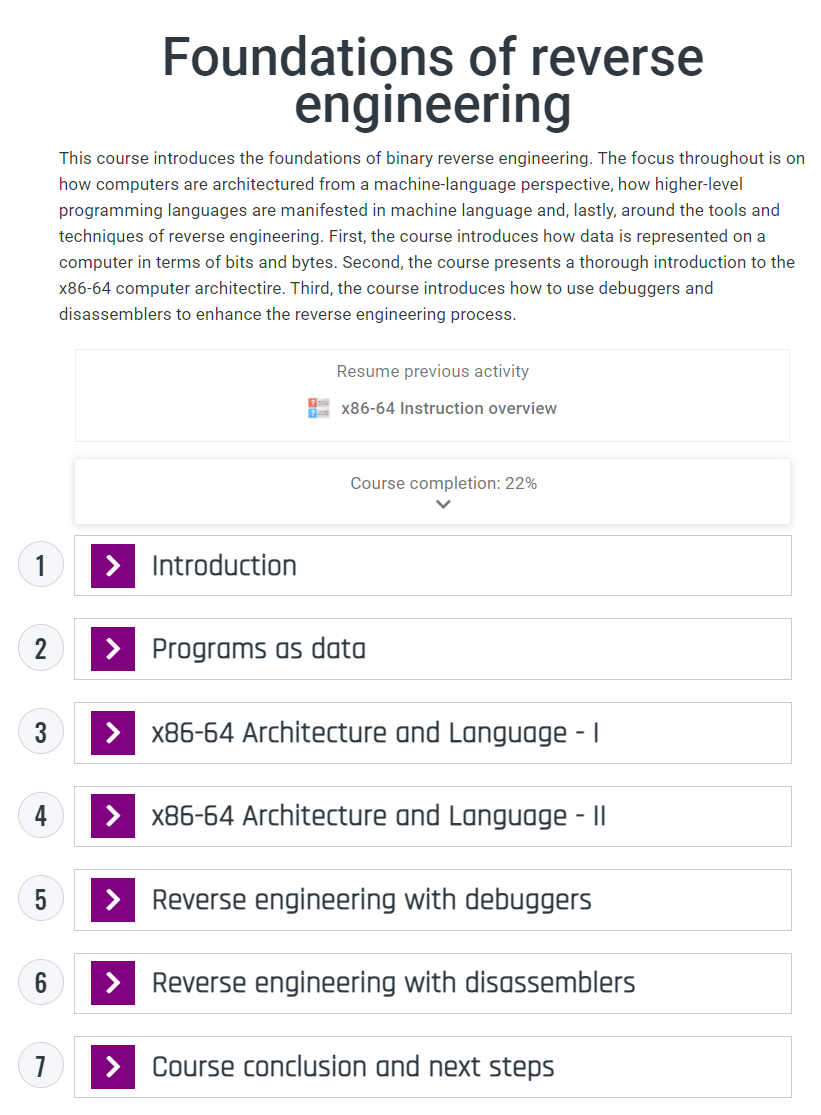Click the number 3 section circle
The image size is (821, 1115).
[x=41, y=733]
